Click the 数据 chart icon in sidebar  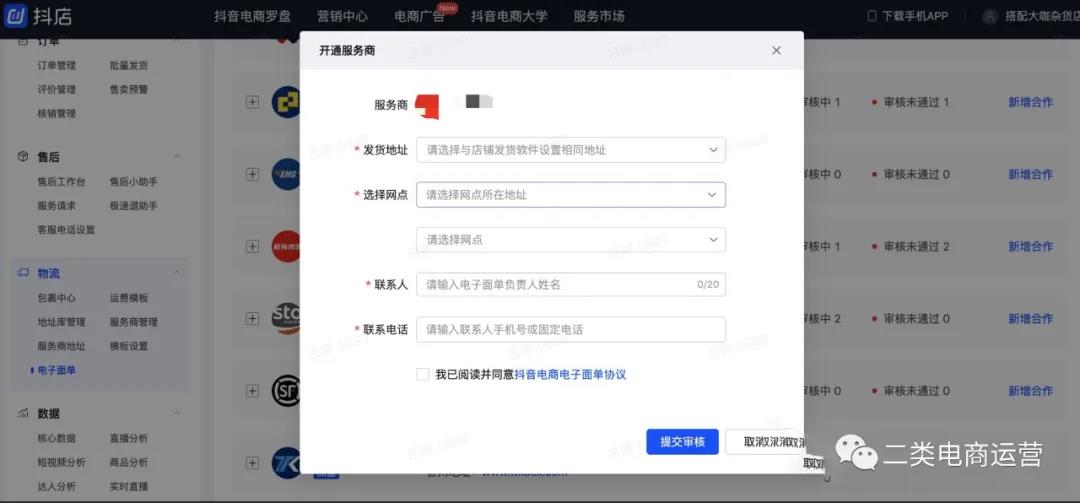(x=23, y=413)
